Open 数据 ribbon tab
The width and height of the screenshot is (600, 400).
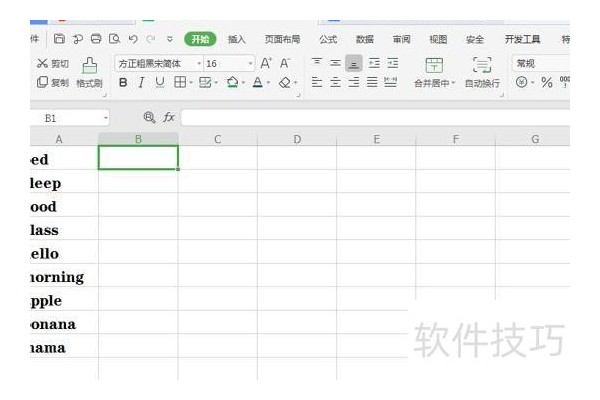coord(365,39)
